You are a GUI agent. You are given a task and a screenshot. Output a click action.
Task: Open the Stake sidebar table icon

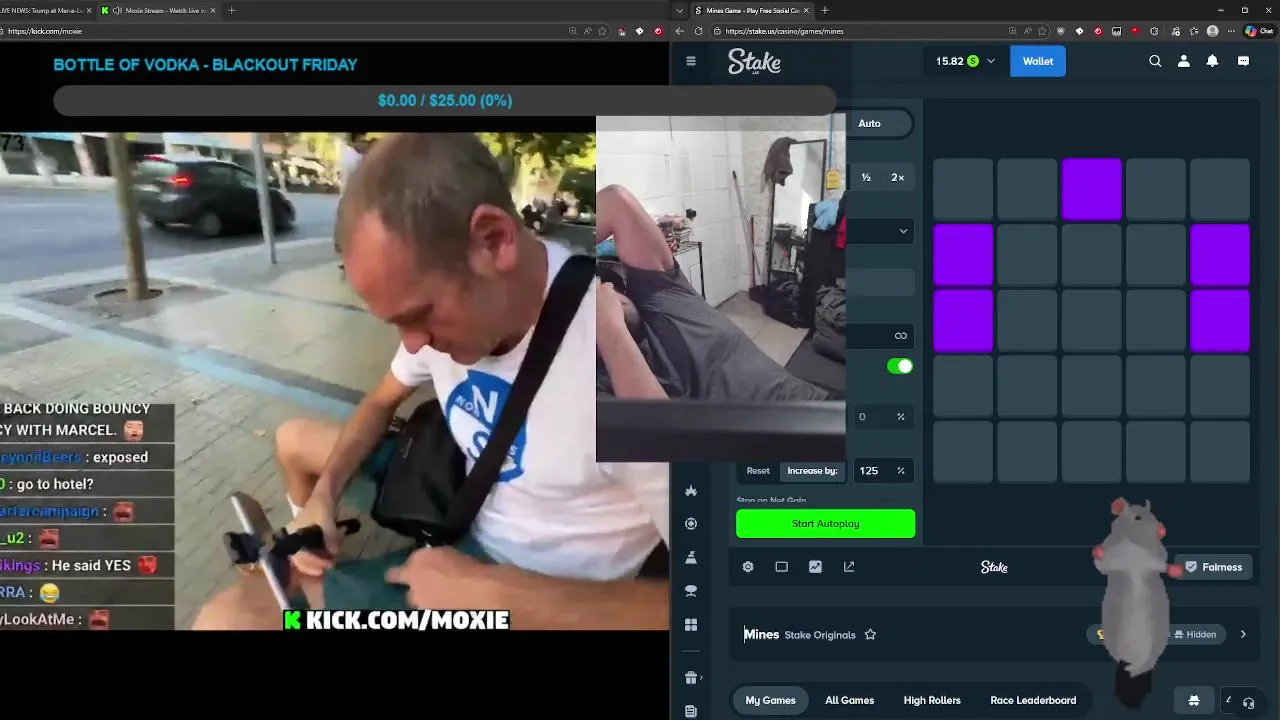point(690,591)
